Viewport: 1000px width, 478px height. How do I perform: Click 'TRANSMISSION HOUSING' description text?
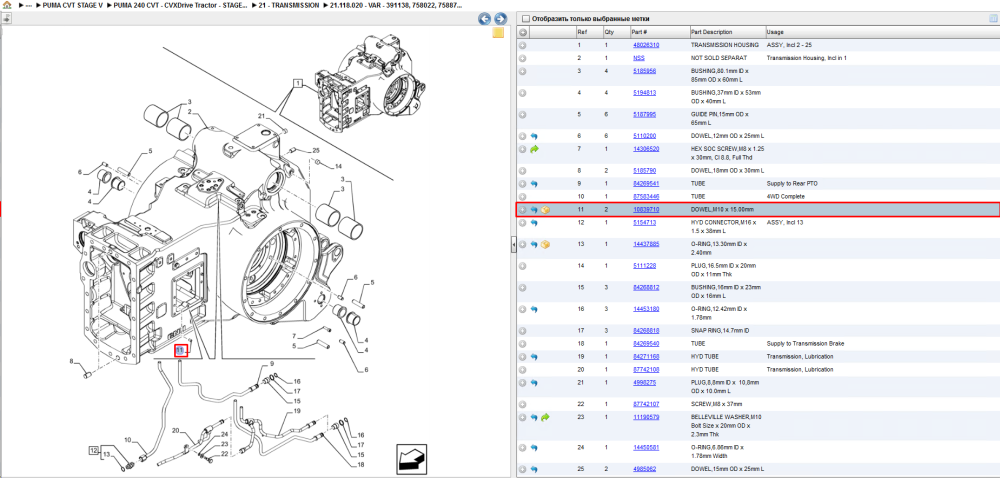coord(725,45)
